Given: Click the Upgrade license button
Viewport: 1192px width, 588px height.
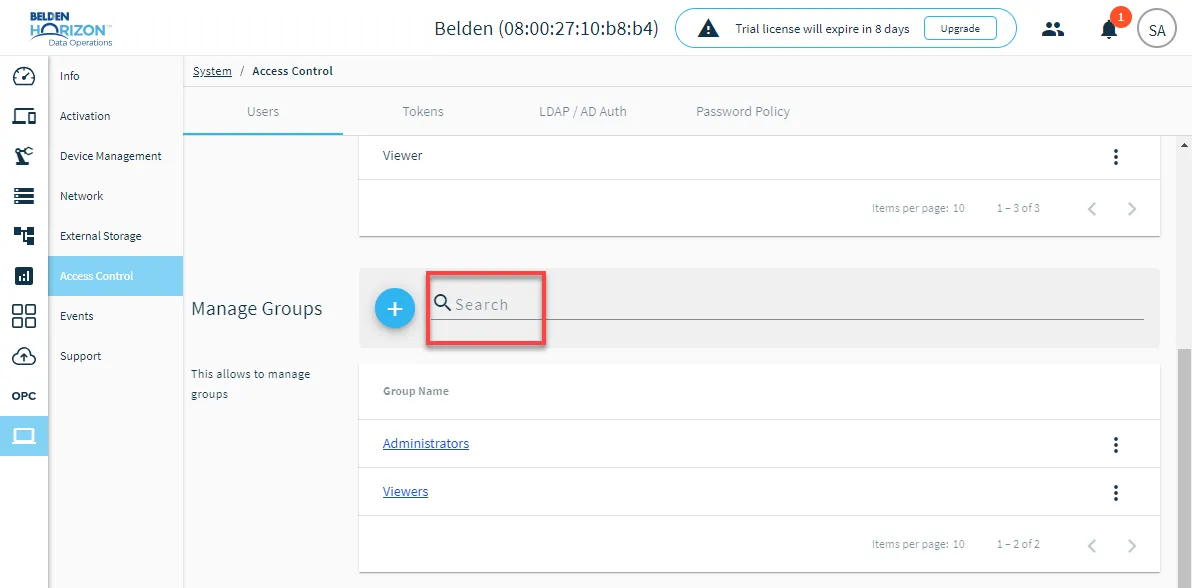Looking at the screenshot, I should click(959, 29).
